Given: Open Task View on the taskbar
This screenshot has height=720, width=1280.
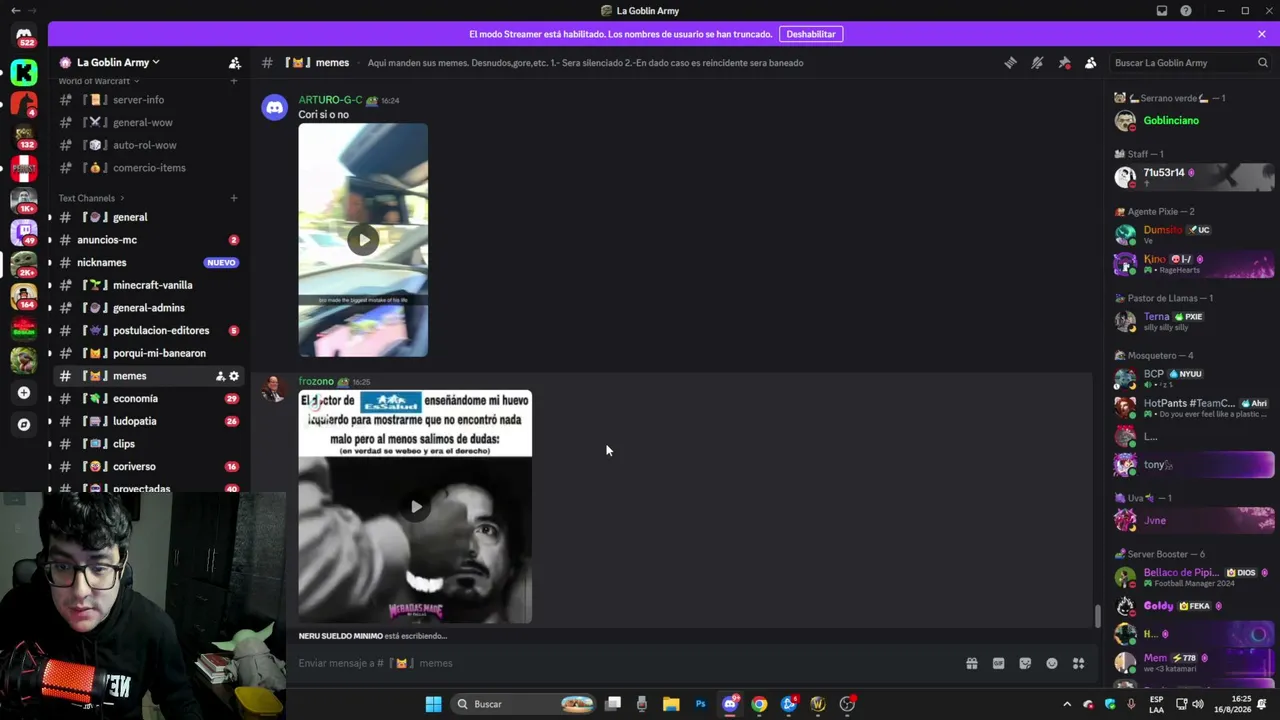Looking at the screenshot, I should pyautogui.click(x=613, y=704).
